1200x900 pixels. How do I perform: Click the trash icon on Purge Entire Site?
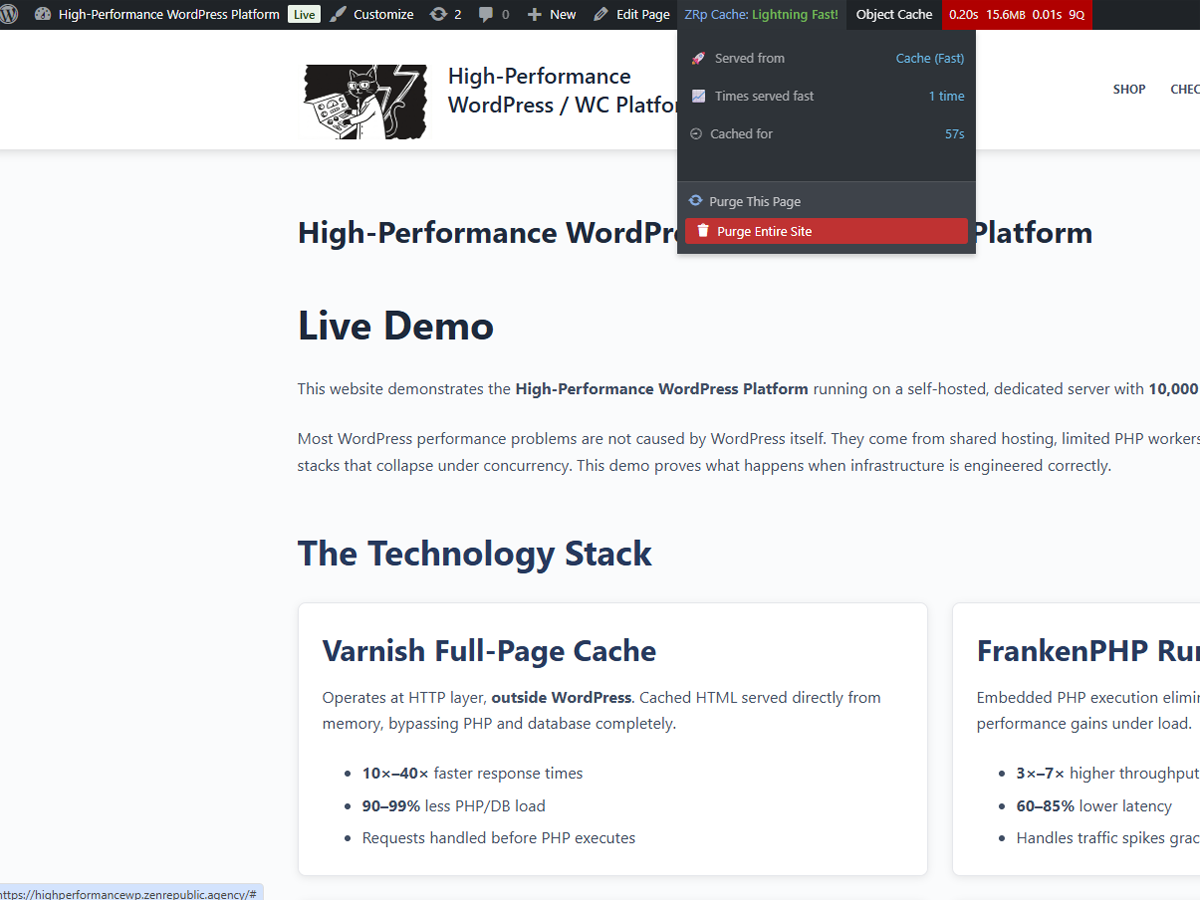click(x=703, y=231)
